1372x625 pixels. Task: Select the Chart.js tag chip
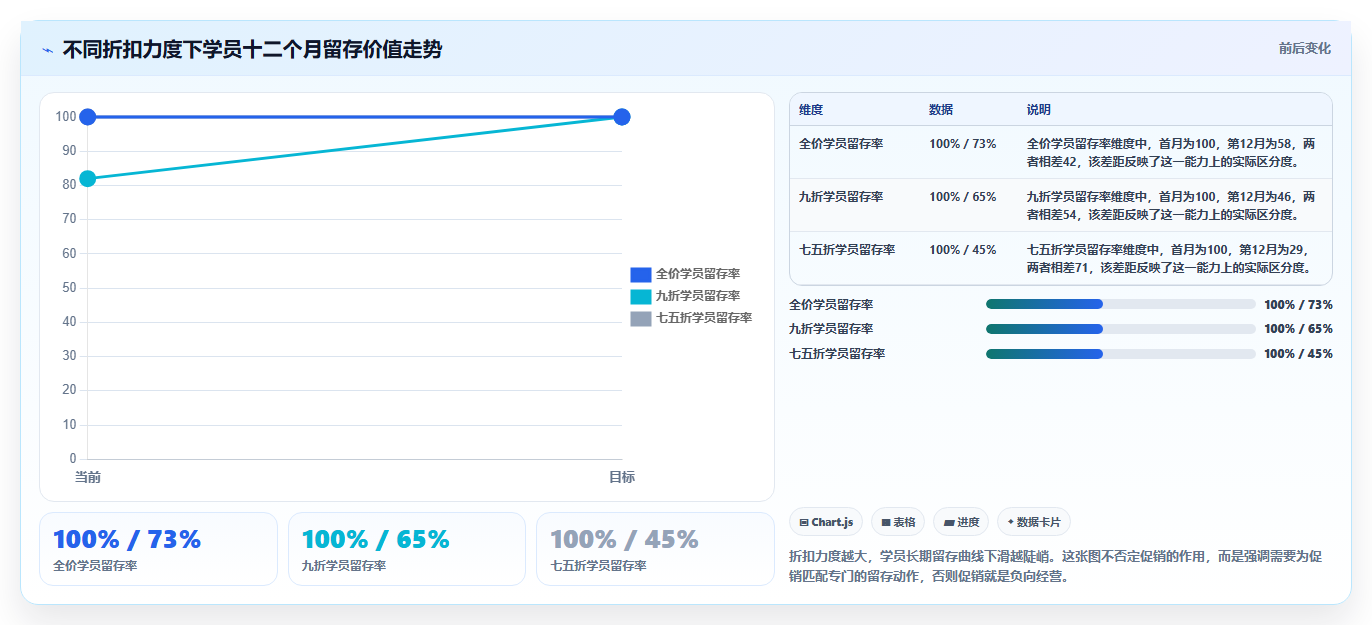pyautogui.click(x=826, y=522)
